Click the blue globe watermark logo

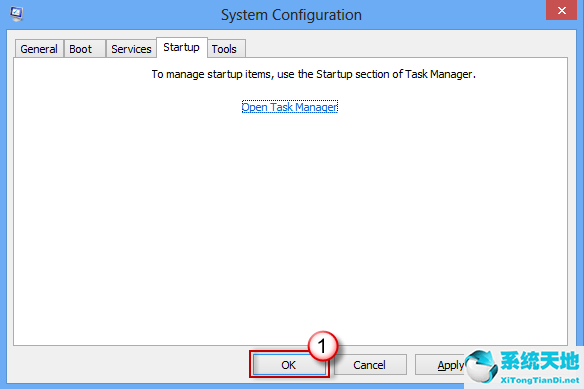pos(481,366)
